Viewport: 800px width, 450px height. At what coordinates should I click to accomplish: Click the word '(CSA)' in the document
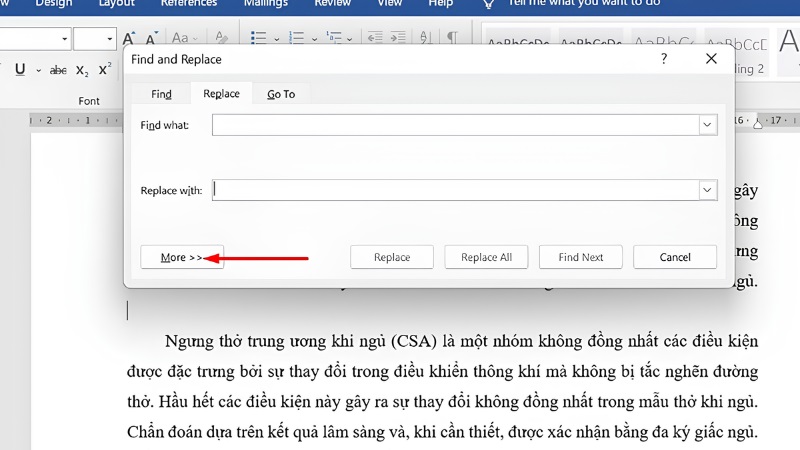pos(414,341)
